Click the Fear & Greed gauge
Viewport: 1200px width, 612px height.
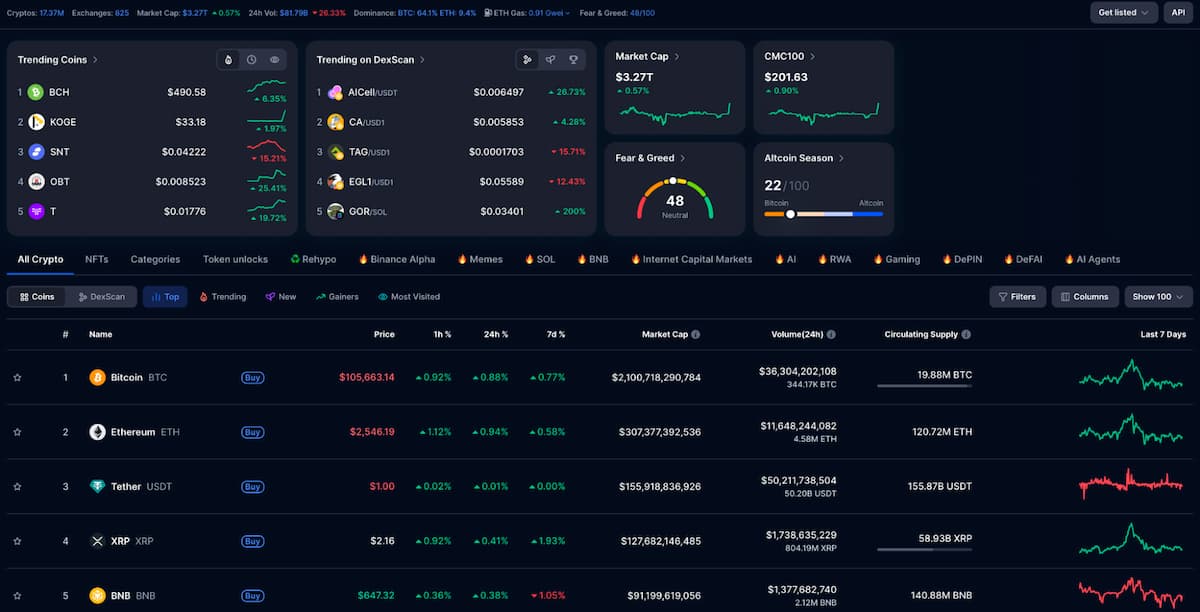coord(675,199)
